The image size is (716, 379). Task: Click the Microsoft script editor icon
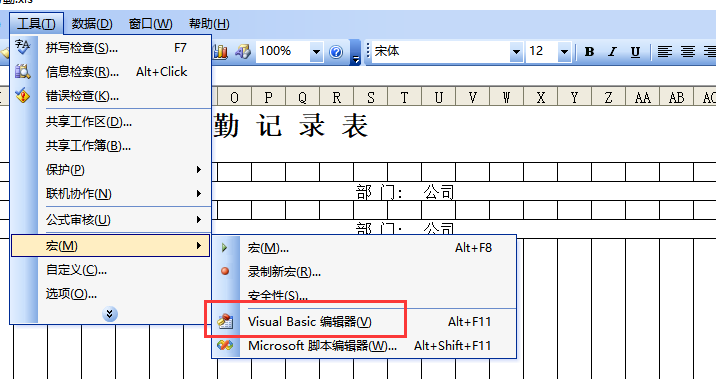point(225,345)
